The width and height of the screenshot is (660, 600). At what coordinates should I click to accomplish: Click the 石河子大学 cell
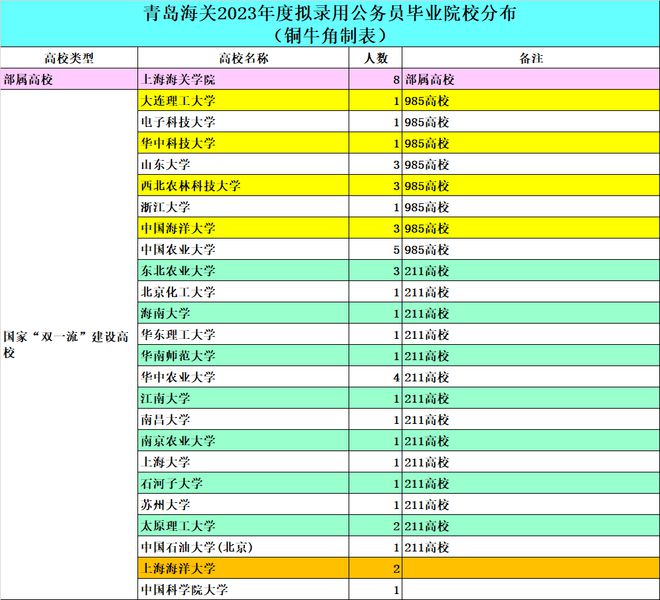(x=243, y=483)
